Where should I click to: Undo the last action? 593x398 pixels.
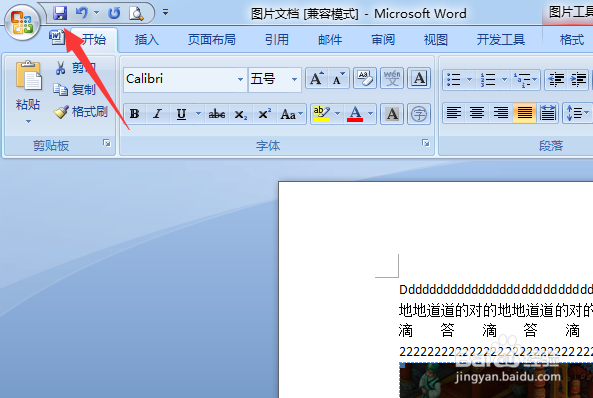point(82,13)
